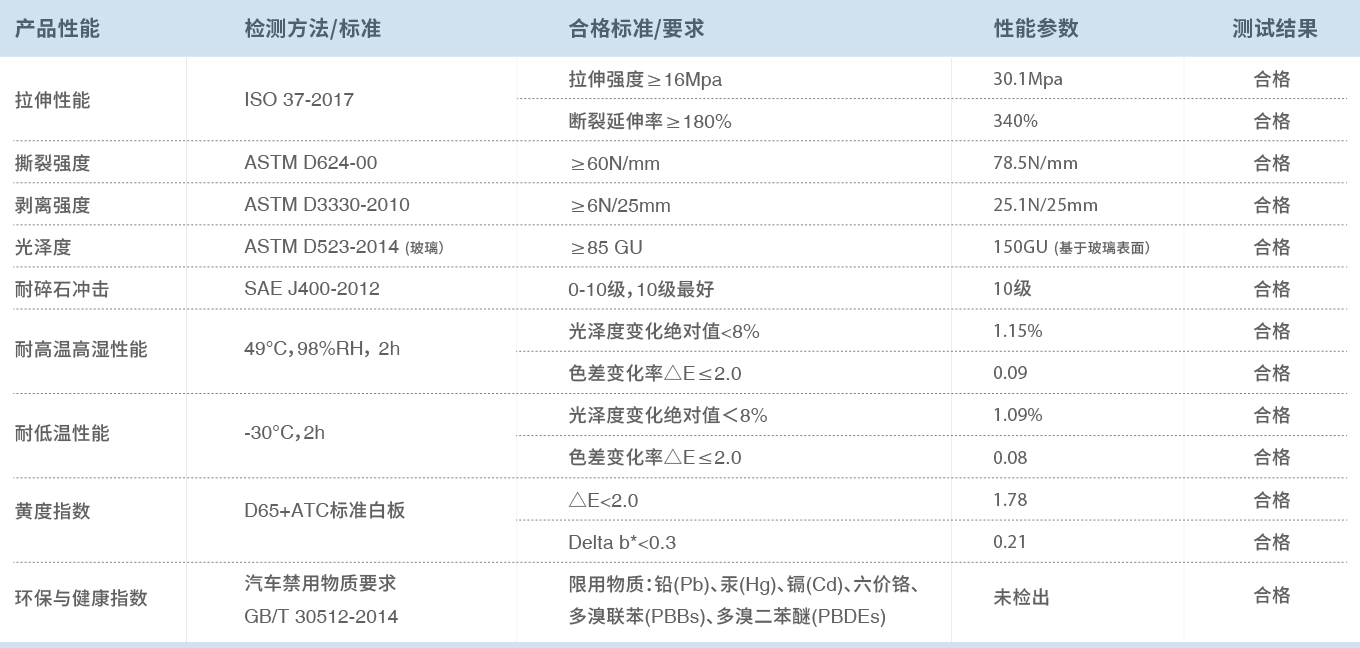This screenshot has height=648, width=1360.
Task: Click the 性能参数 column header
Action: coord(1036,29)
